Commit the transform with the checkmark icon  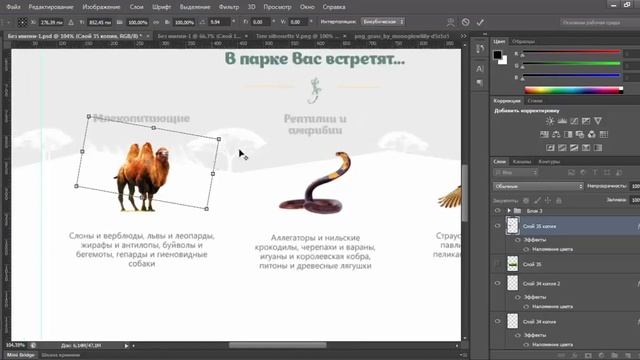point(480,22)
